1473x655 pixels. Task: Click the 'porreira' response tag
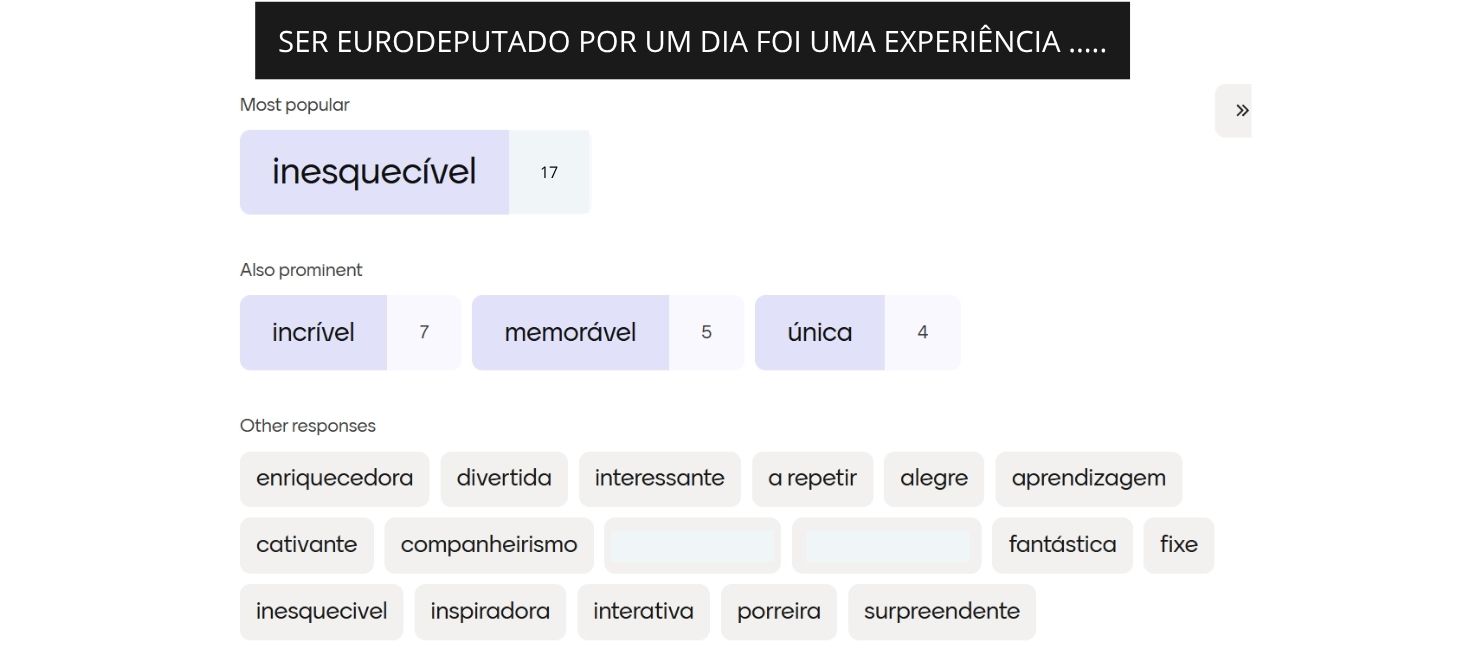click(x=778, y=611)
